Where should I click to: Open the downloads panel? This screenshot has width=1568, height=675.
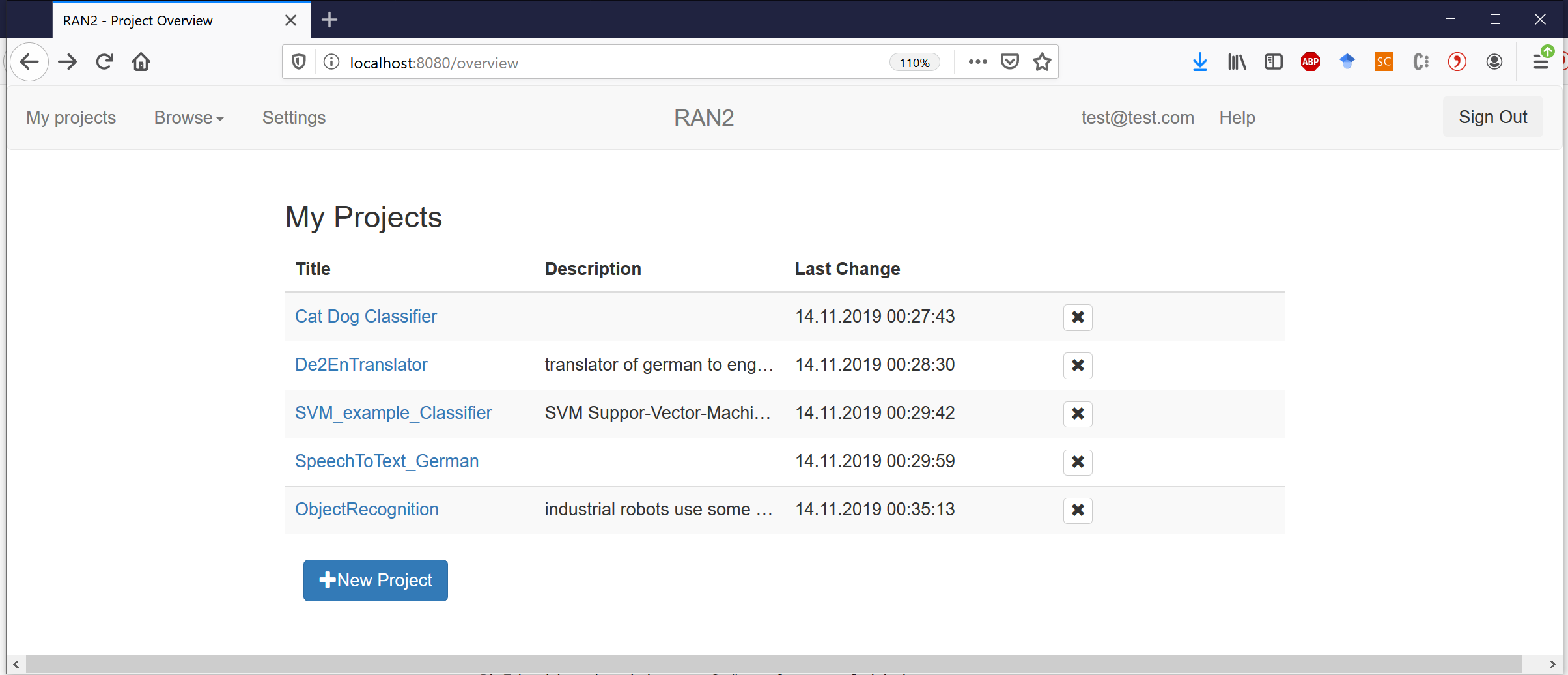[1199, 62]
